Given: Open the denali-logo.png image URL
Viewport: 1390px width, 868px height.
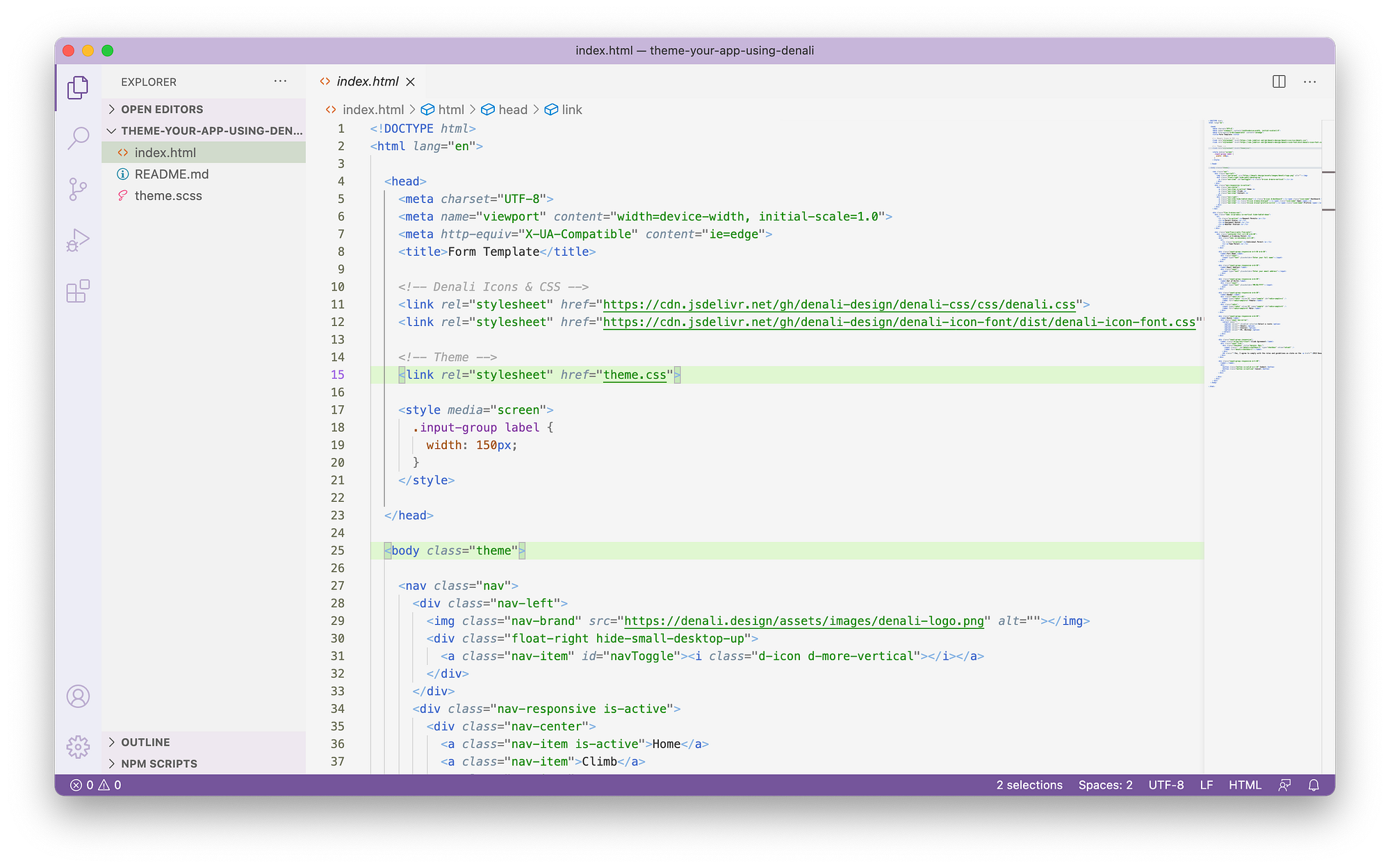Looking at the screenshot, I should (803, 621).
